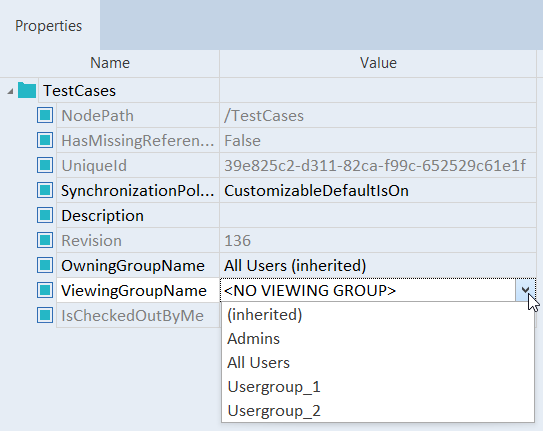Click the NodePath property icon

(x=45, y=115)
